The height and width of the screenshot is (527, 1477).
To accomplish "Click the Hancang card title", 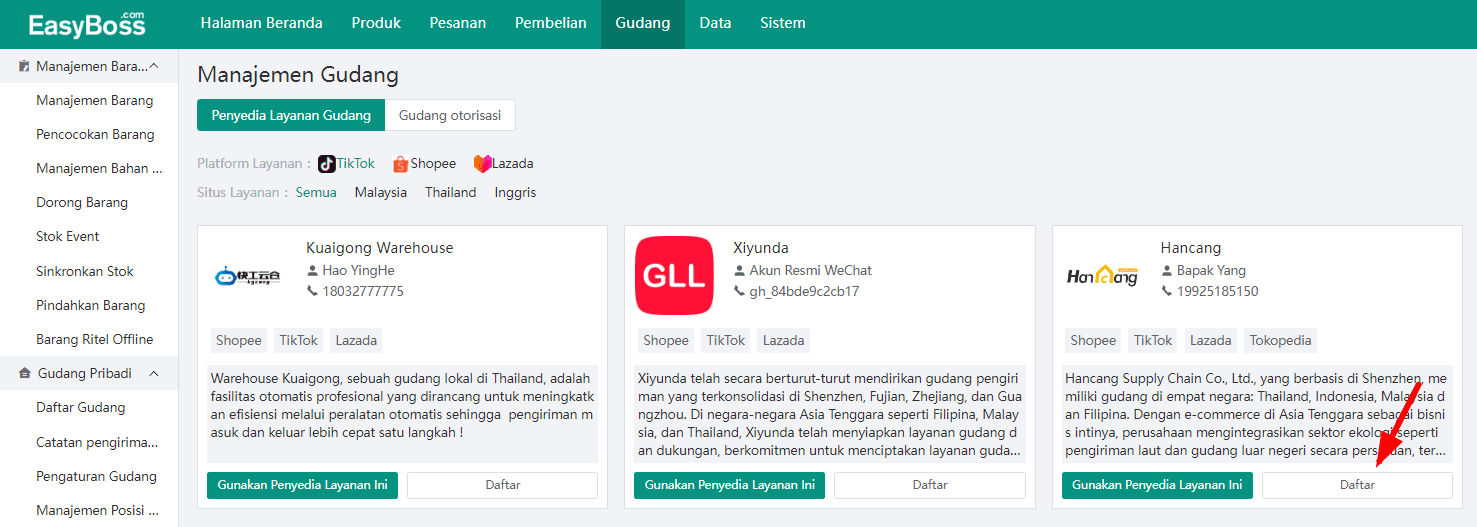I will tap(1191, 247).
